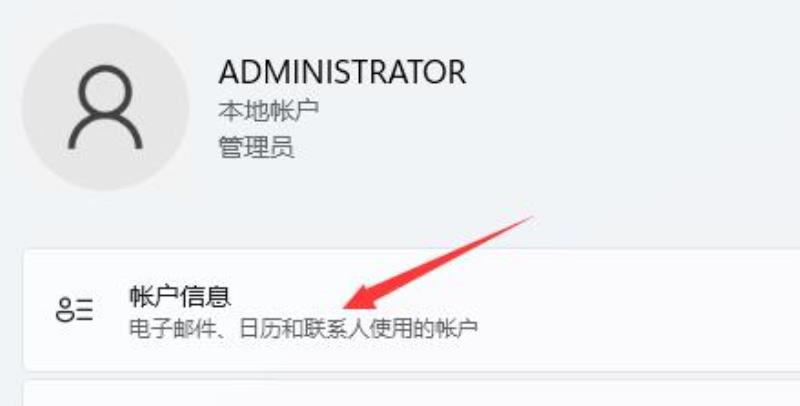The height and width of the screenshot is (406, 800).
Task: Click the red arrow annotation tip
Action: (347, 307)
